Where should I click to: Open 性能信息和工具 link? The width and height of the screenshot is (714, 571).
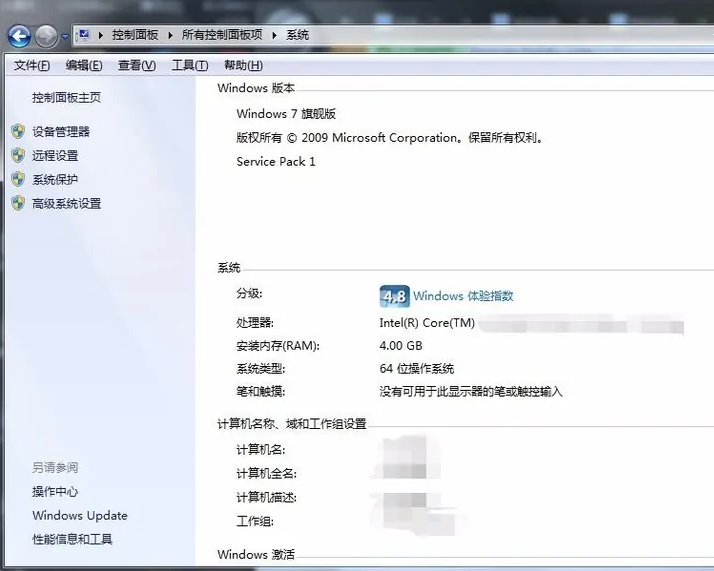coord(72,540)
